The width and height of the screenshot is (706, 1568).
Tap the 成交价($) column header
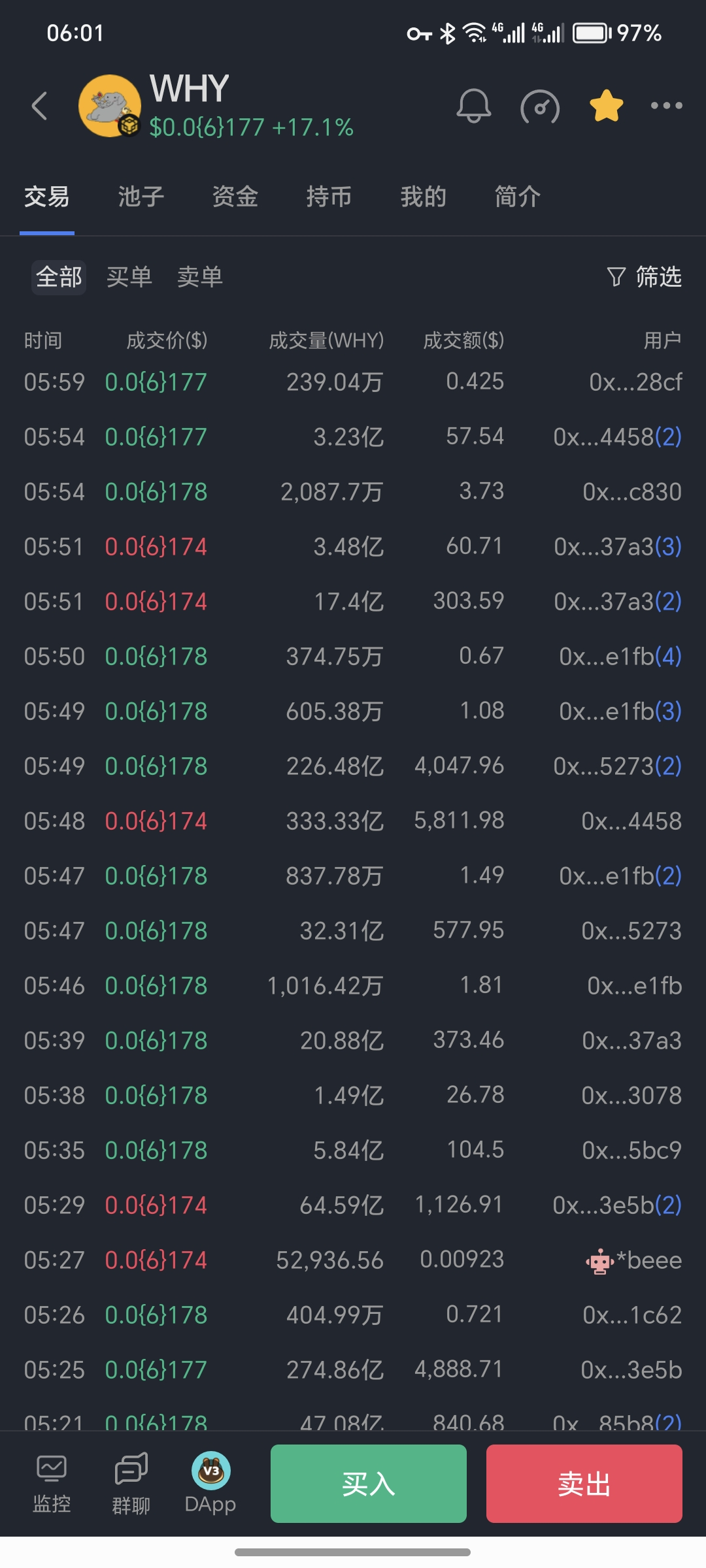point(167,340)
